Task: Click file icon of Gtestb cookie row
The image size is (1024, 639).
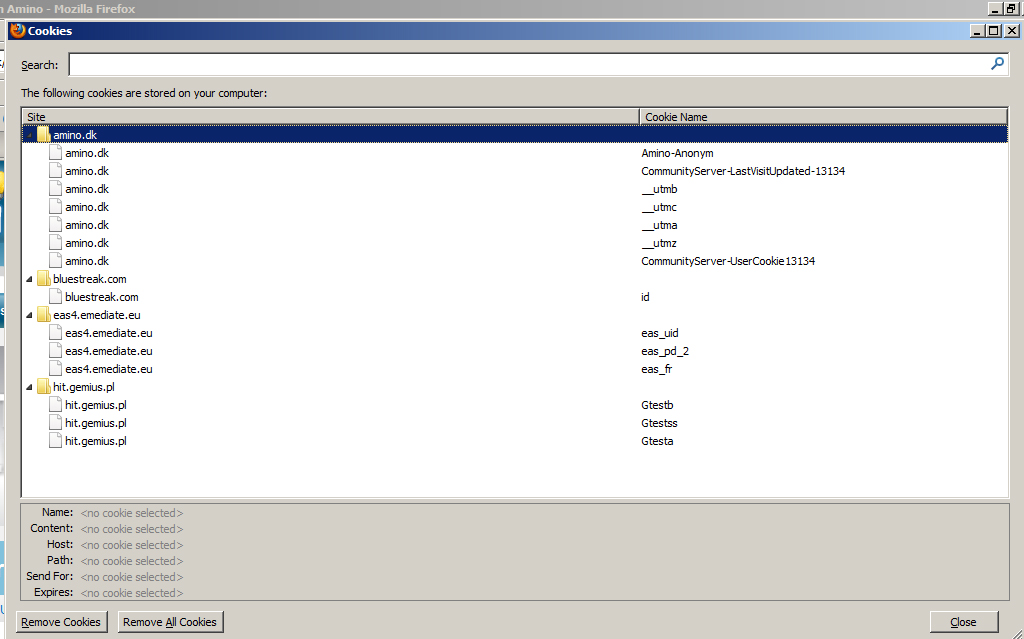Action: (56, 404)
